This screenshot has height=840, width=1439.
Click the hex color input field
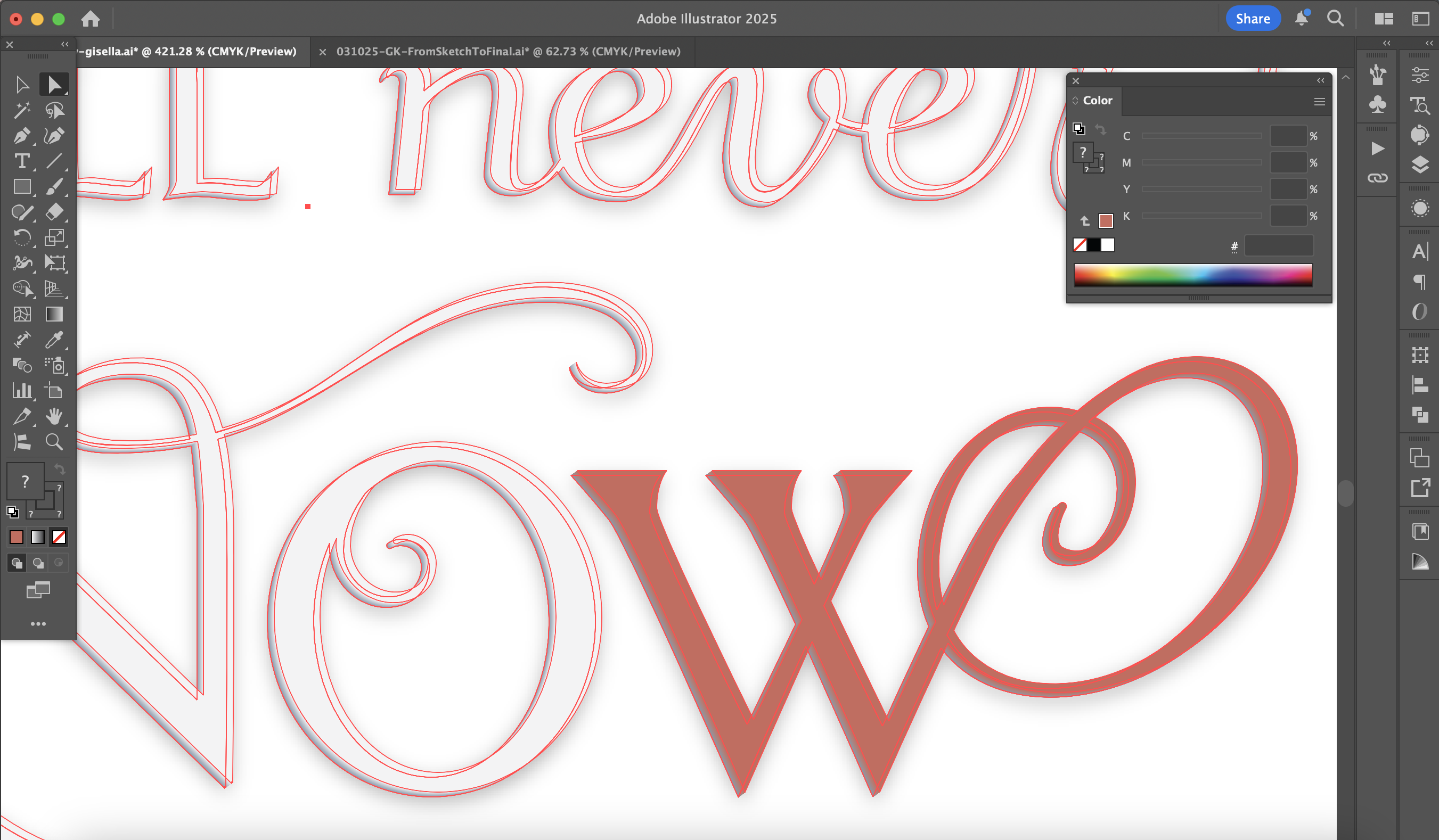coord(1279,246)
